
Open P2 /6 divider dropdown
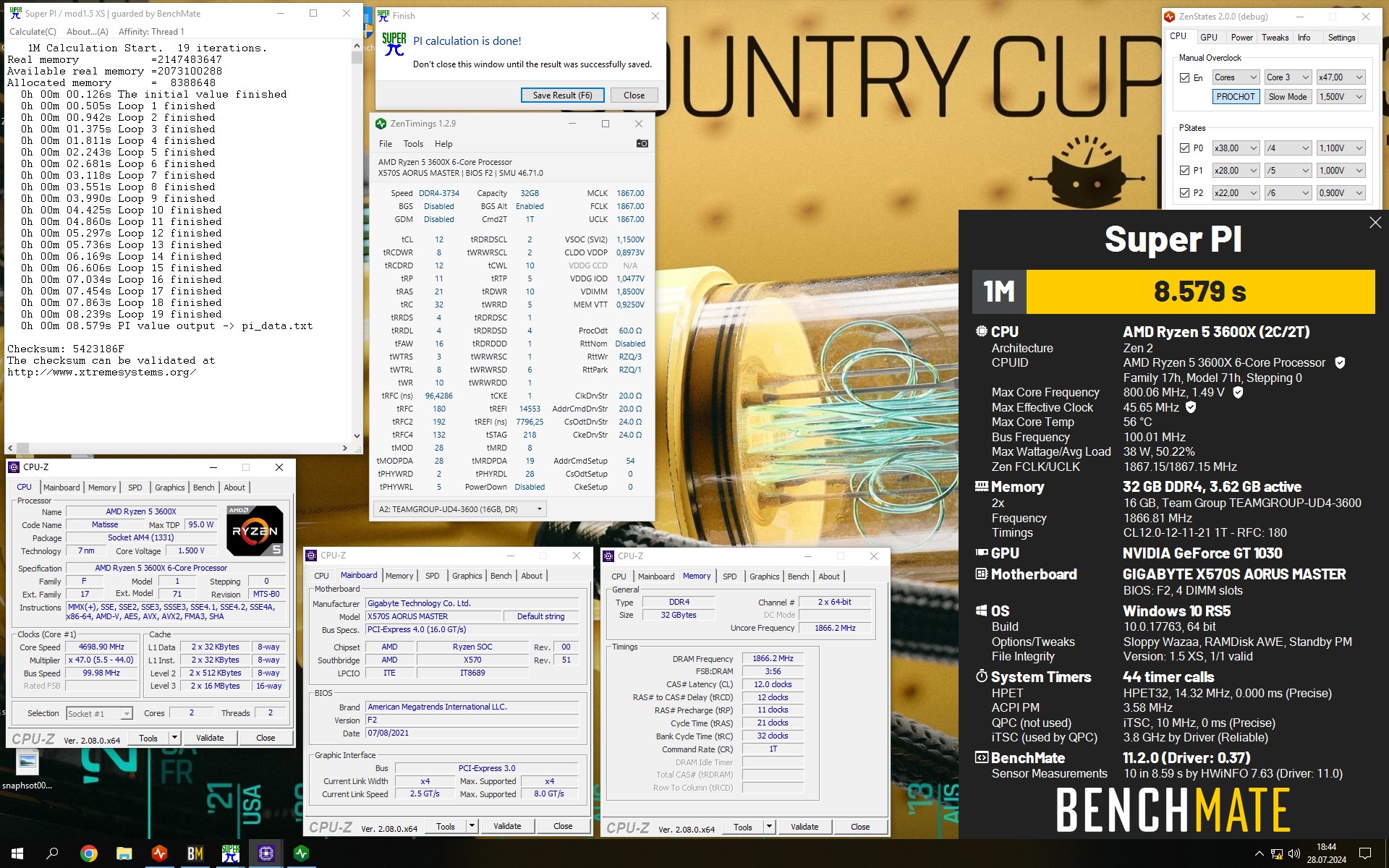click(x=1288, y=192)
